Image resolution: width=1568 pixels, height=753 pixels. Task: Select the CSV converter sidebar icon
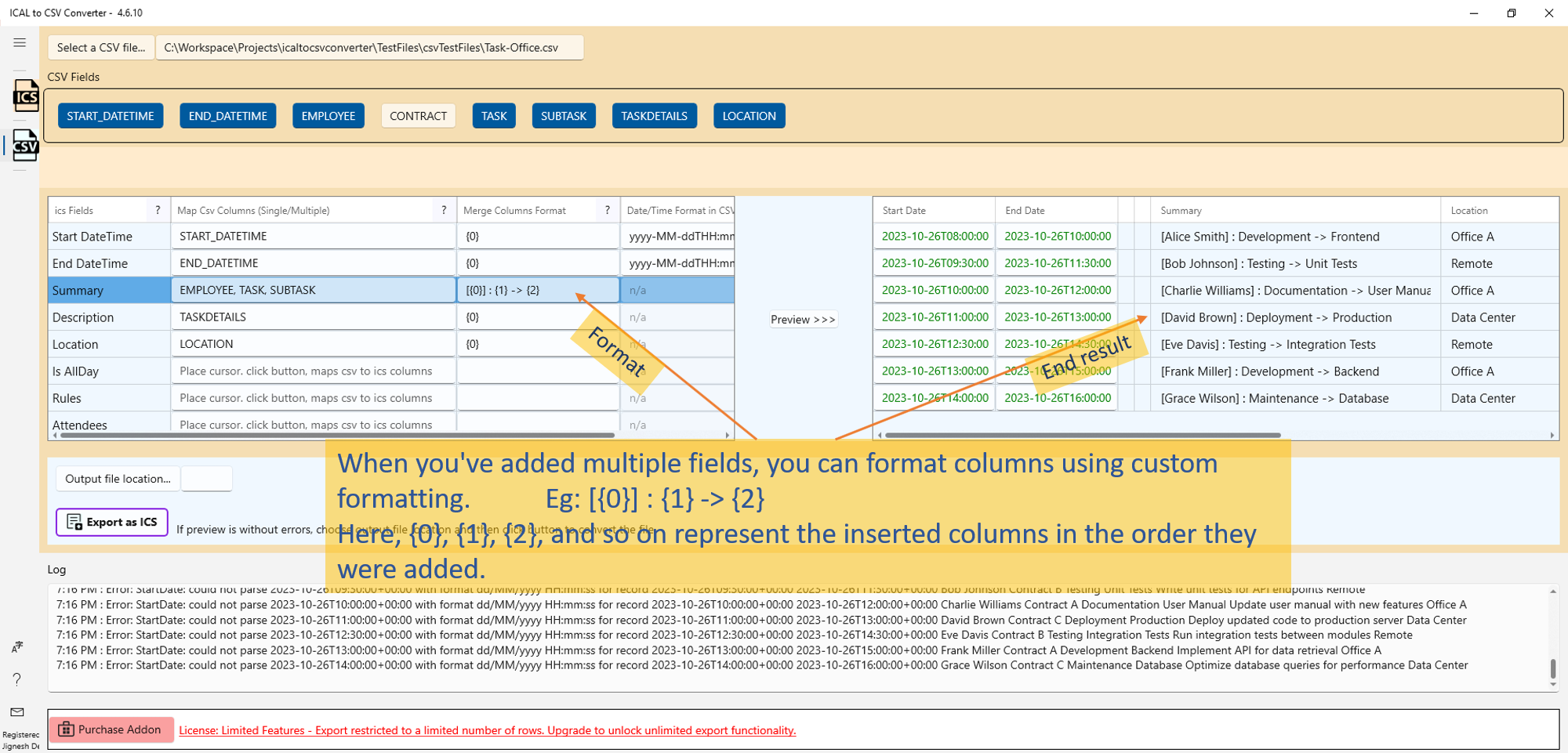point(25,145)
